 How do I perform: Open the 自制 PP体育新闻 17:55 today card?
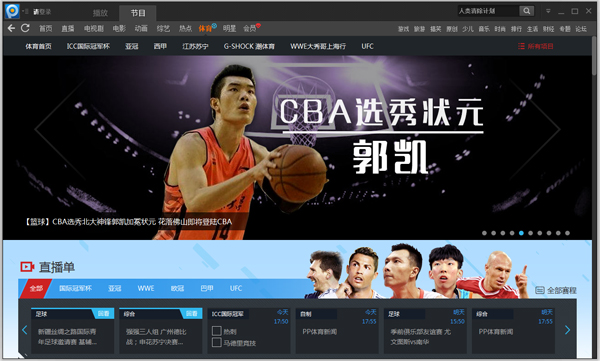tap(337, 331)
